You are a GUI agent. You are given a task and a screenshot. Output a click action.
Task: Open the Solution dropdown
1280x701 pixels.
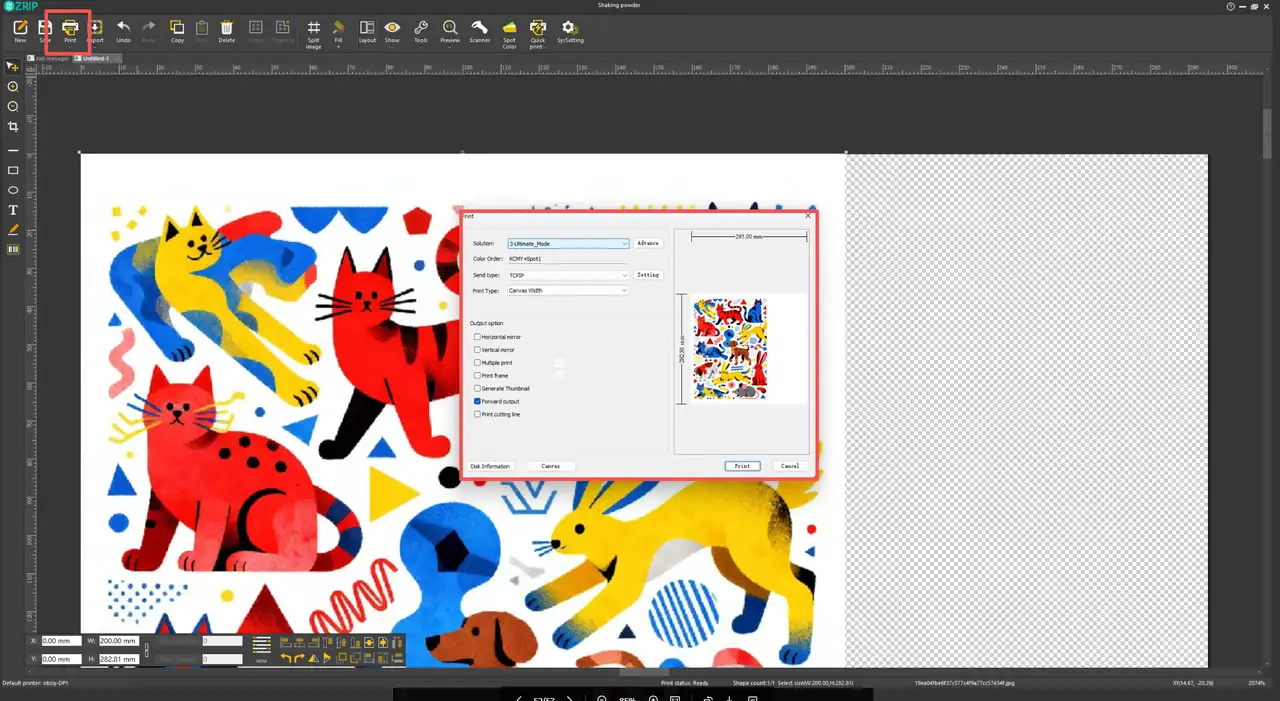point(568,244)
